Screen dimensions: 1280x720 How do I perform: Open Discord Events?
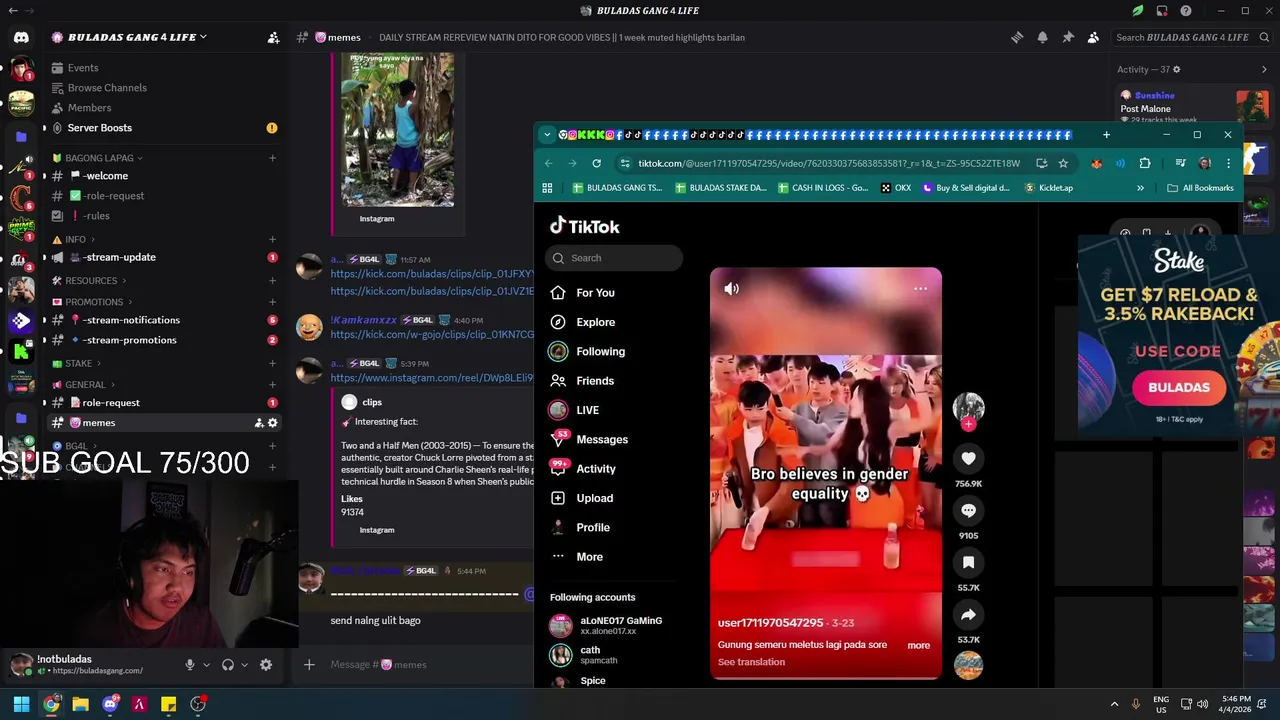(83, 68)
